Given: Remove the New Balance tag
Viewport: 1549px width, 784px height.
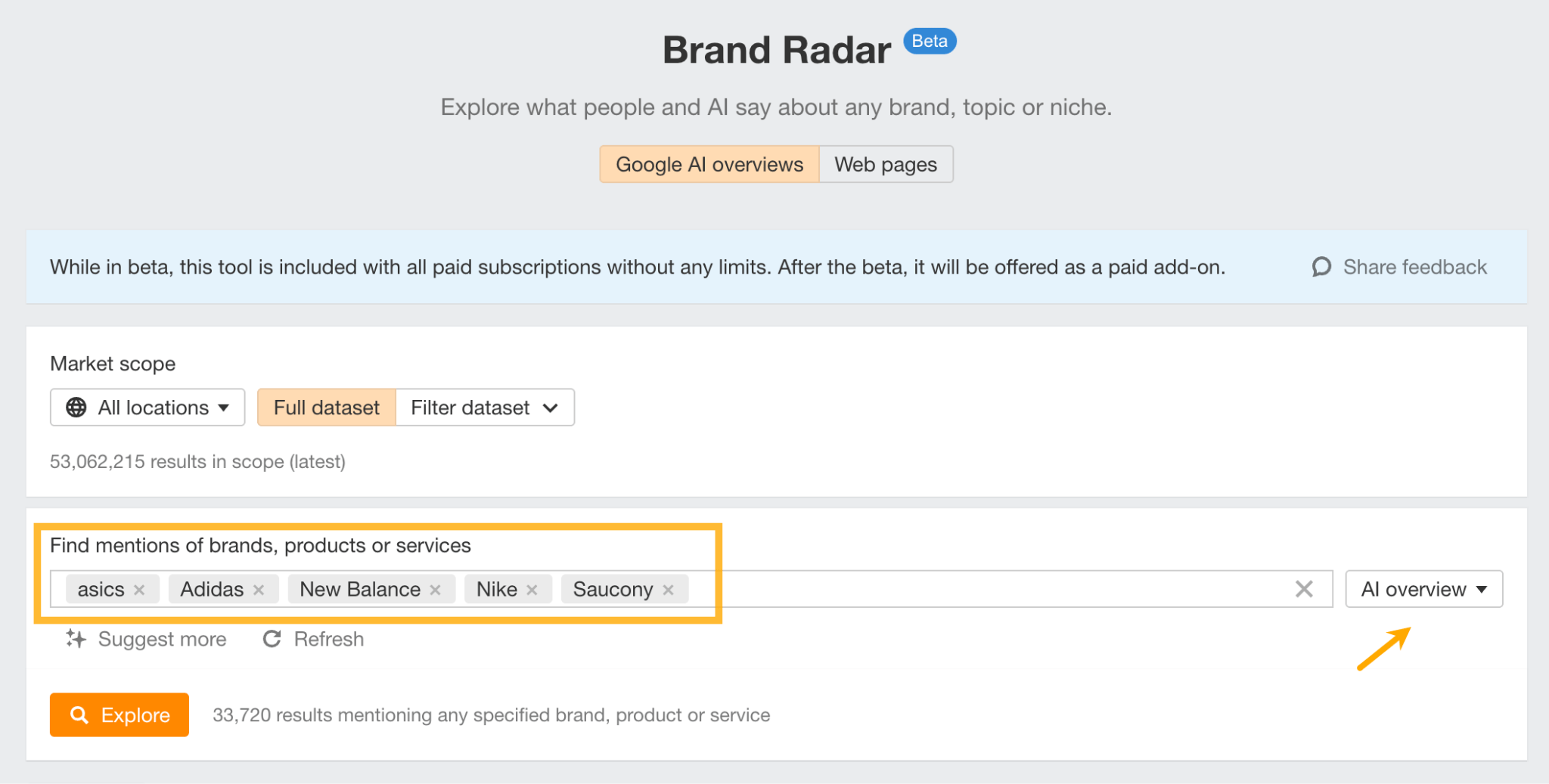Looking at the screenshot, I should pos(436,590).
